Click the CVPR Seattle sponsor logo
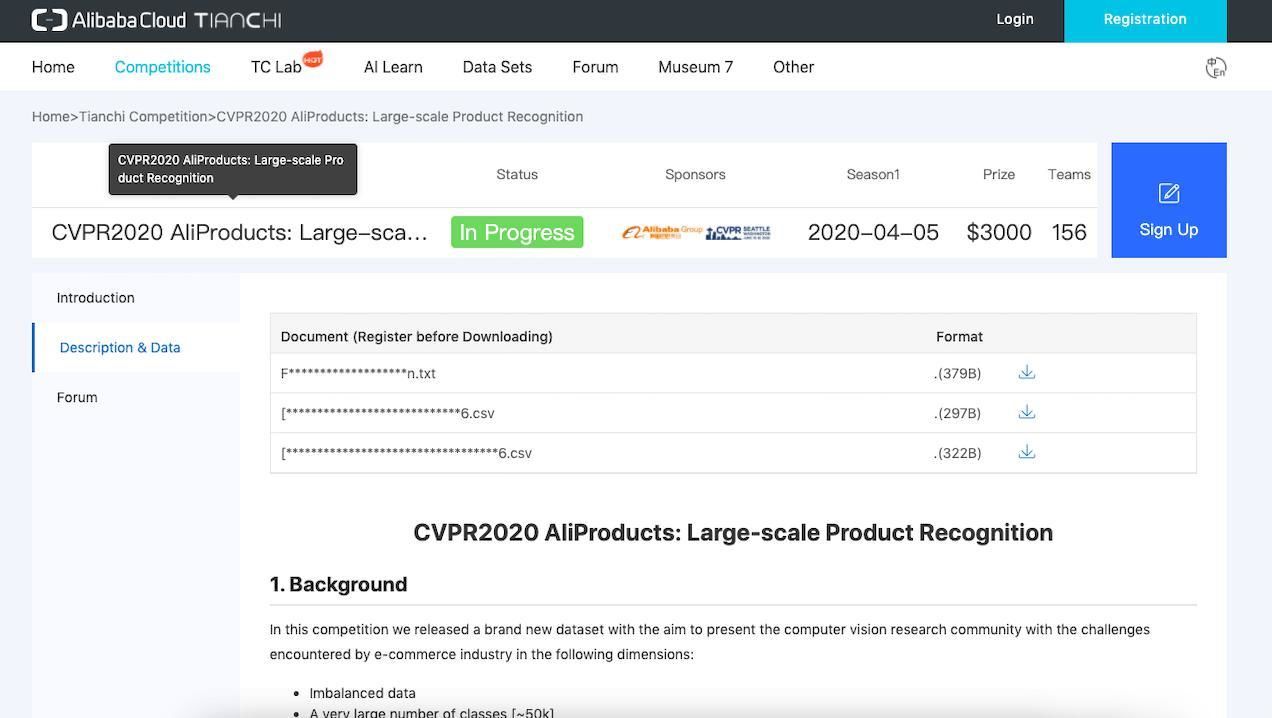The height and width of the screenshot is (718, 1272). (738, 232)
